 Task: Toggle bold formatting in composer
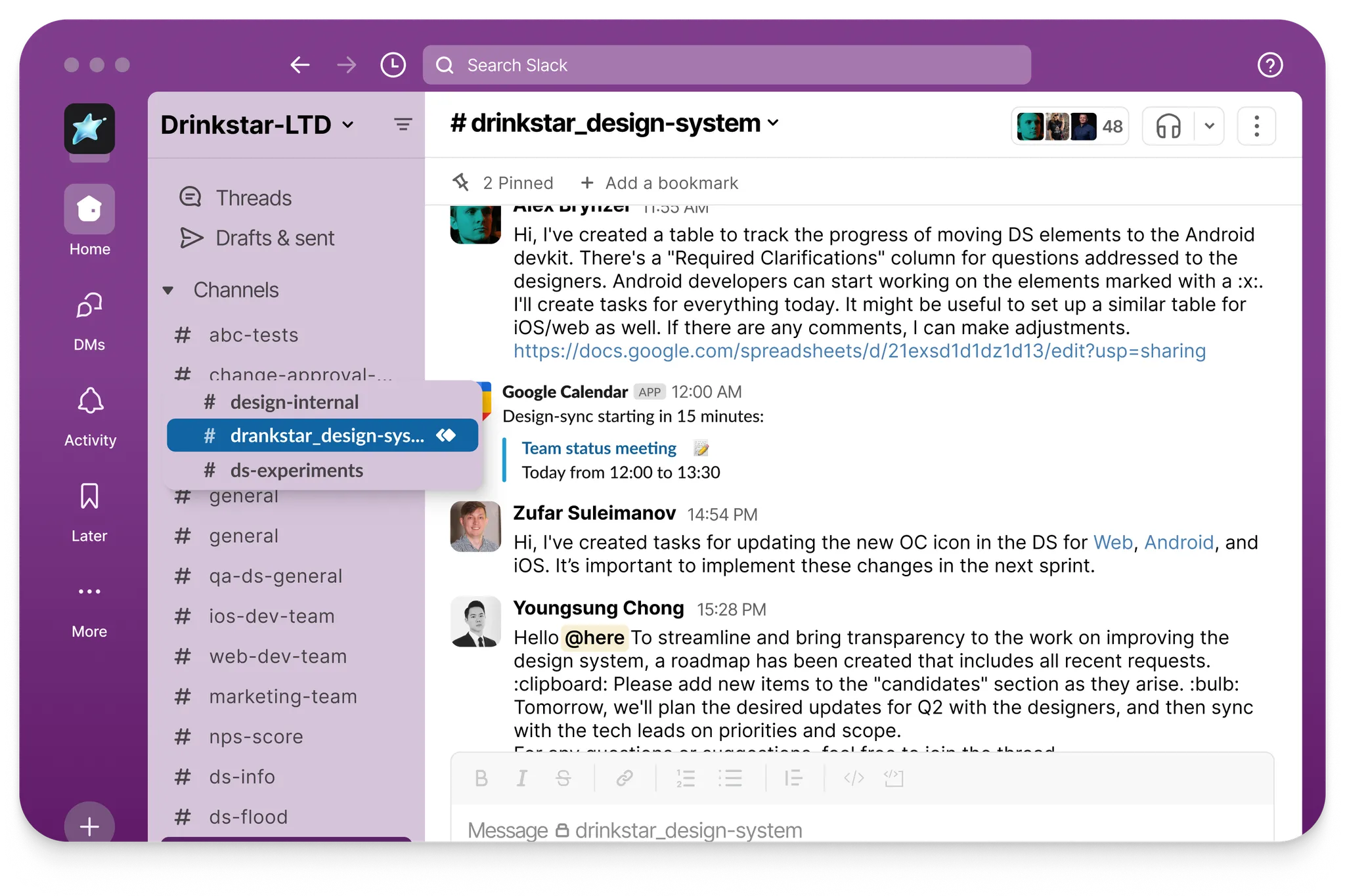coord(481,779)
